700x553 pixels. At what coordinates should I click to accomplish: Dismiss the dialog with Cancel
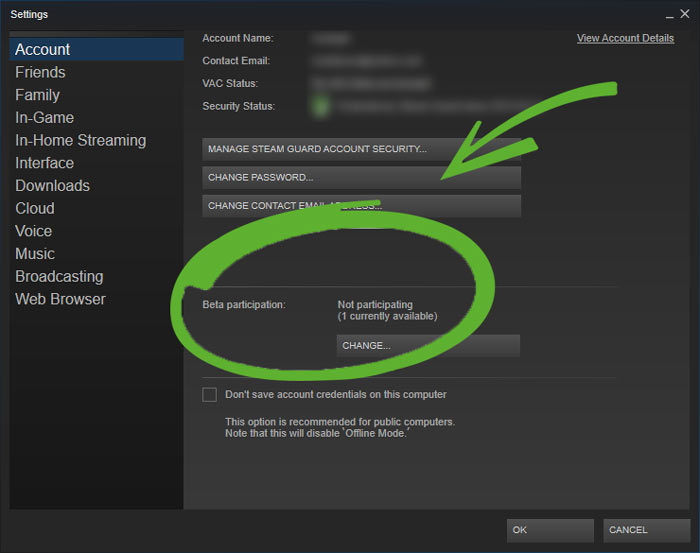click(646, 530)
